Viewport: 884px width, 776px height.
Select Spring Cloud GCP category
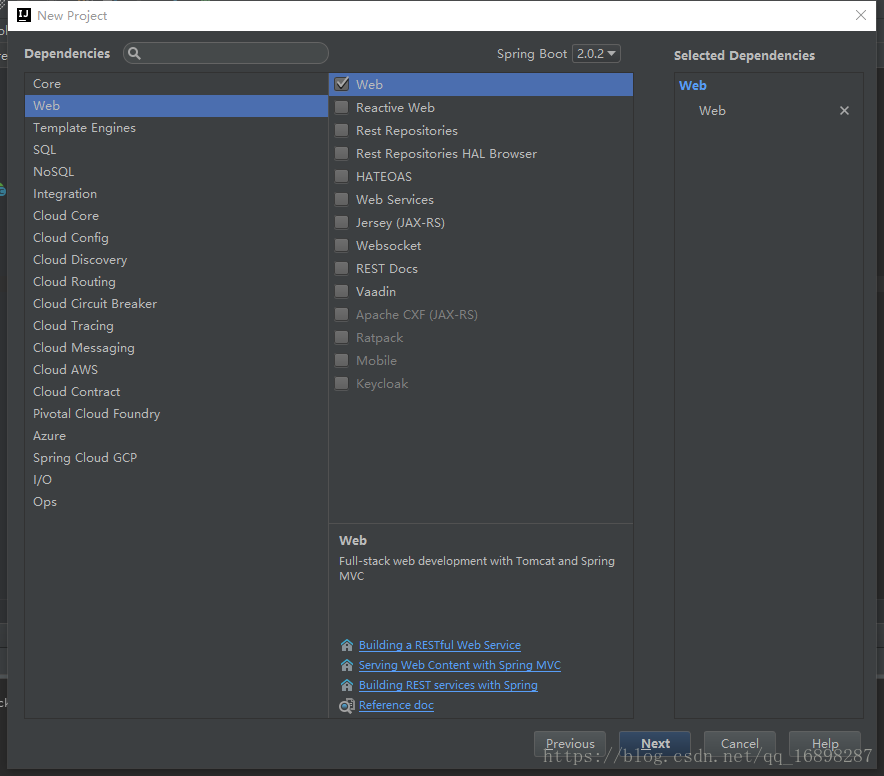[x=176, y=457]
